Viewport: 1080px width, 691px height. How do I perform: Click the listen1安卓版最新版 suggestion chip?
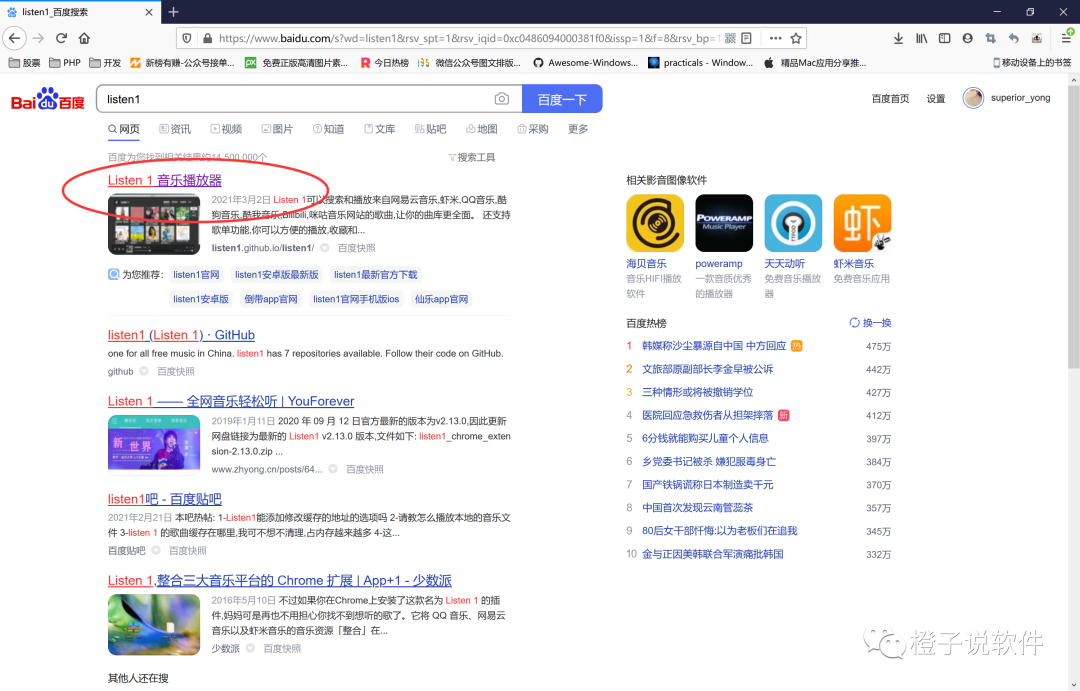point(277,275)
